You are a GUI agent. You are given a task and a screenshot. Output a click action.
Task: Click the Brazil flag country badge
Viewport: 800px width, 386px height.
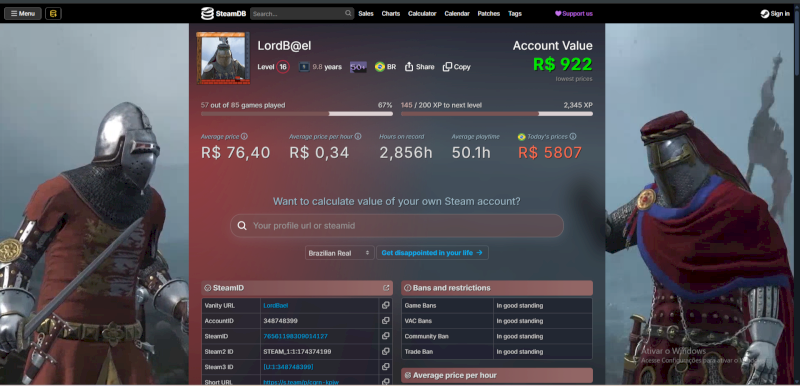click(x=380, y=67)
